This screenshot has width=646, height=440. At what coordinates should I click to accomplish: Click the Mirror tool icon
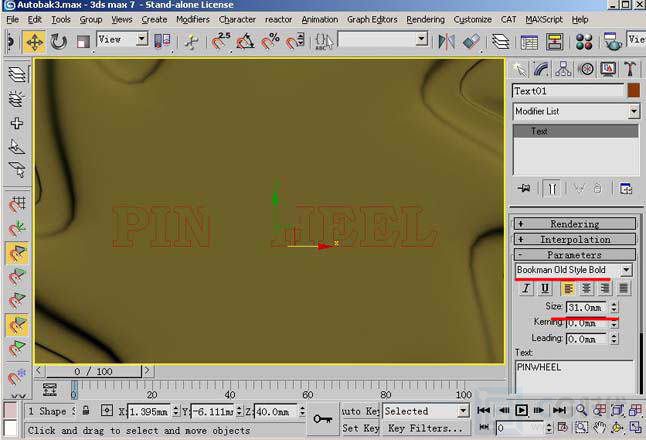[446, 42]
